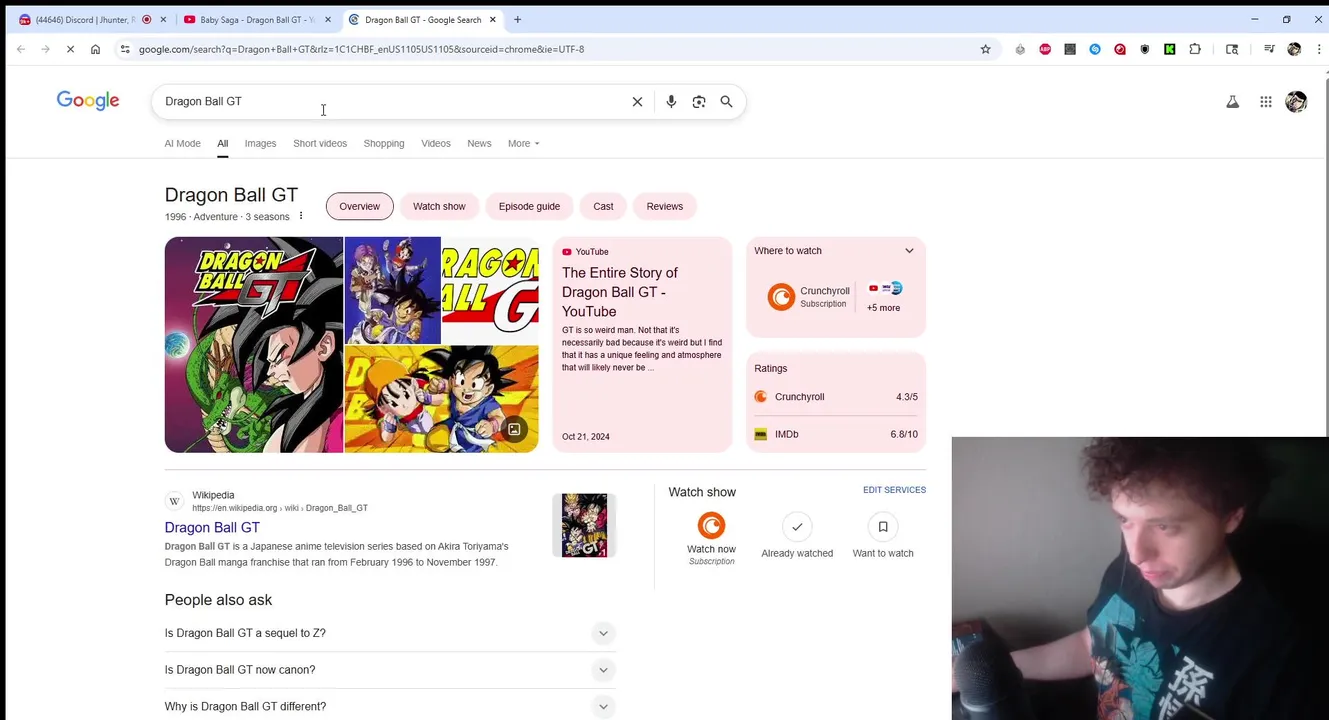Open Chrome profile avatar in toolbar
Image resolution: width=1329 pixels, height=720 pixels.
pos(1294,49)
